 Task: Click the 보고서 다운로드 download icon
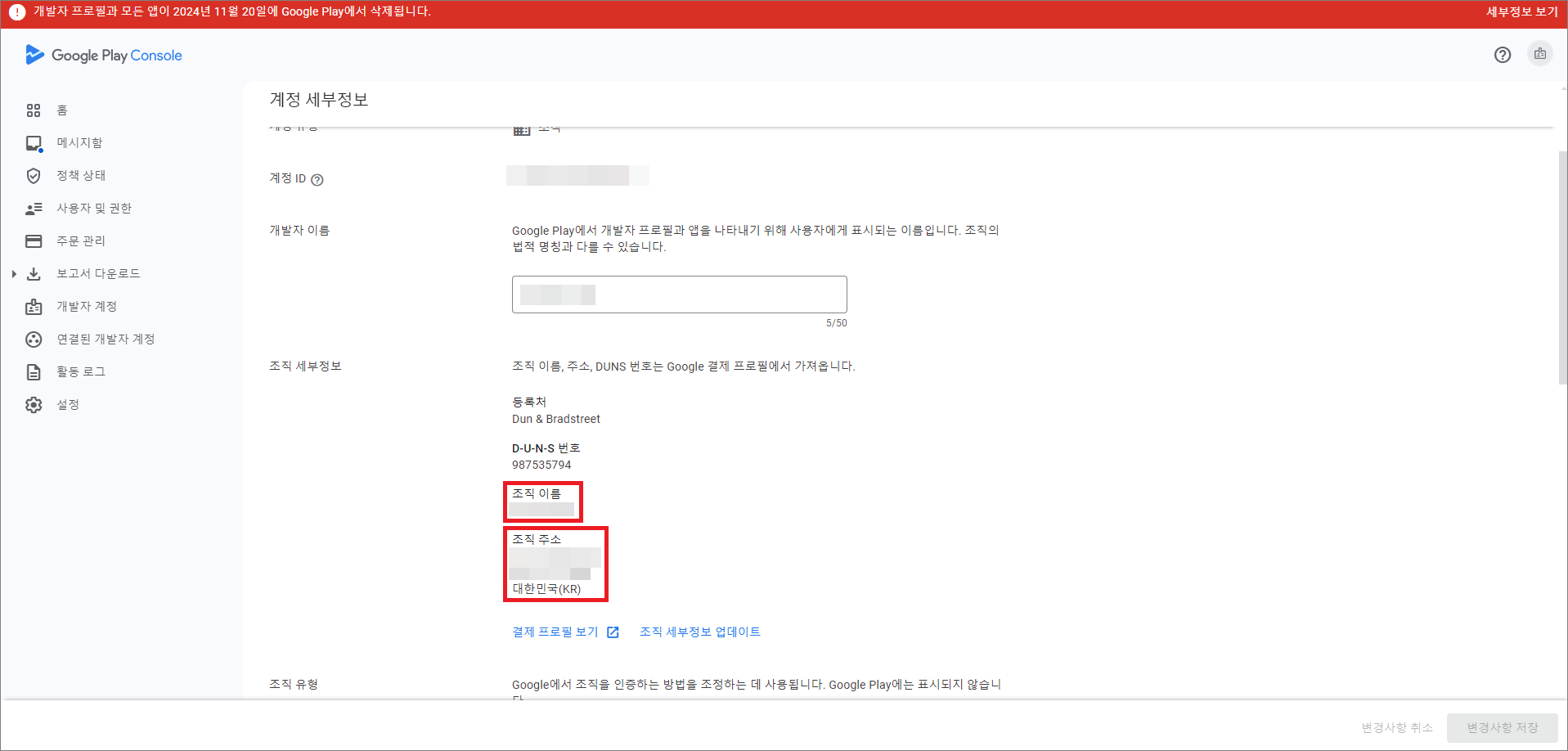coord(34,274)
